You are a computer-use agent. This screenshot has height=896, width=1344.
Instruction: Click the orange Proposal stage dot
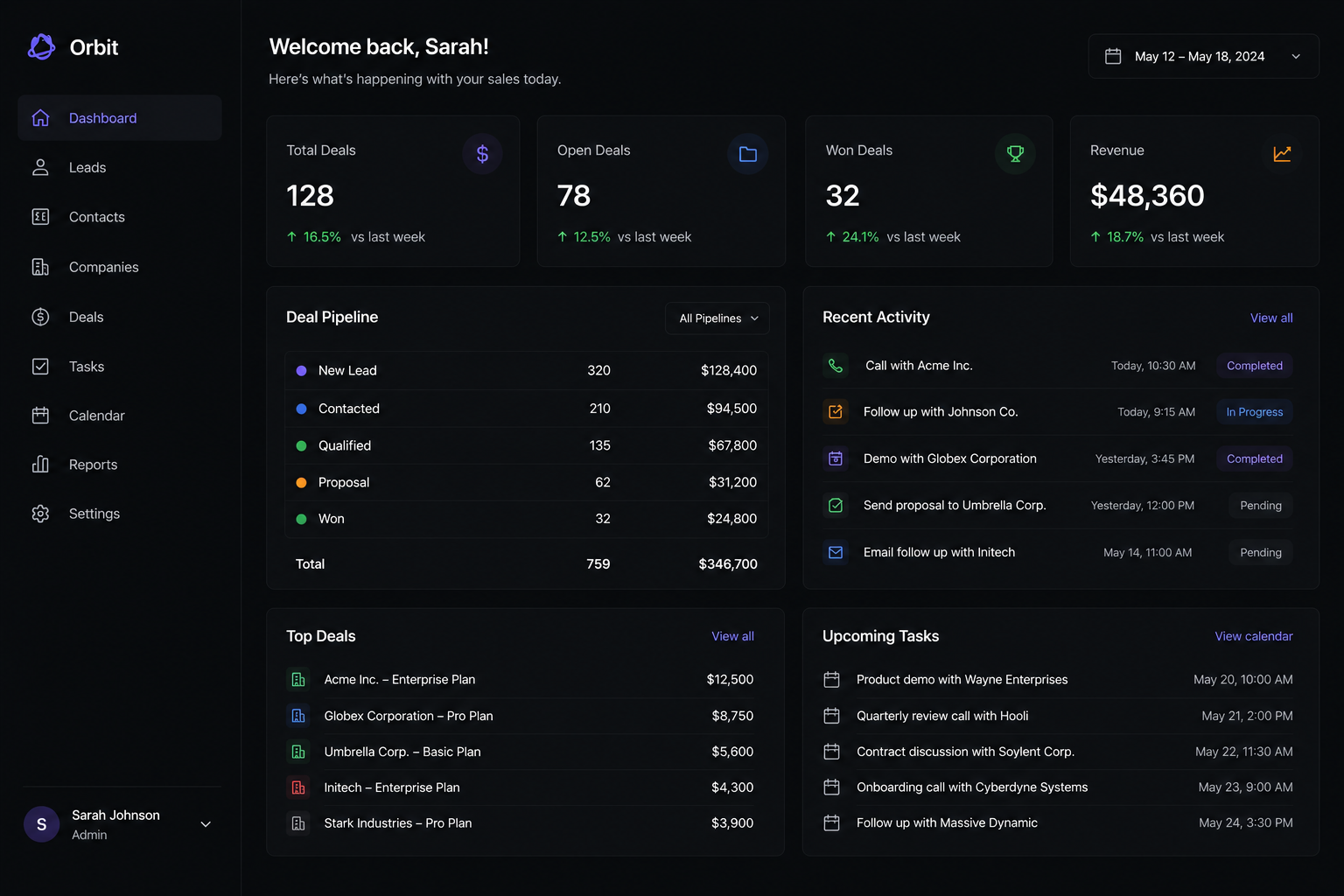click(x=301, y=483)
